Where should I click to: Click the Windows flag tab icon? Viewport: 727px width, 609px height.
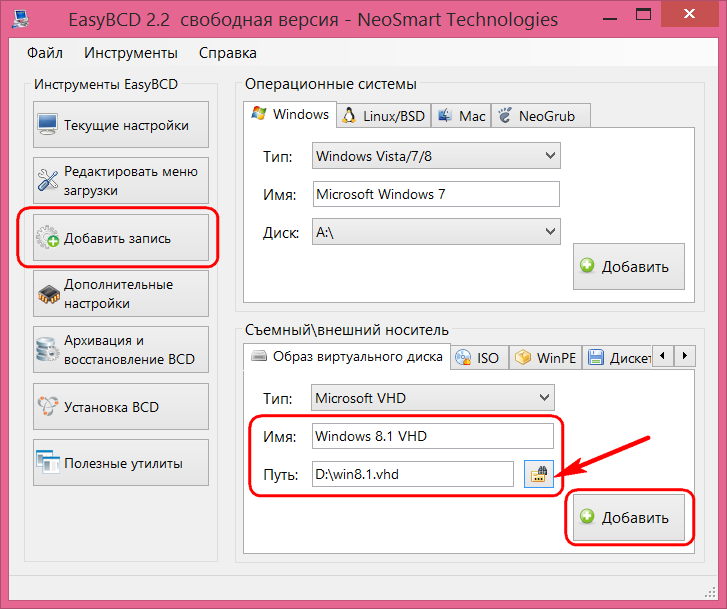coord(259,113)
